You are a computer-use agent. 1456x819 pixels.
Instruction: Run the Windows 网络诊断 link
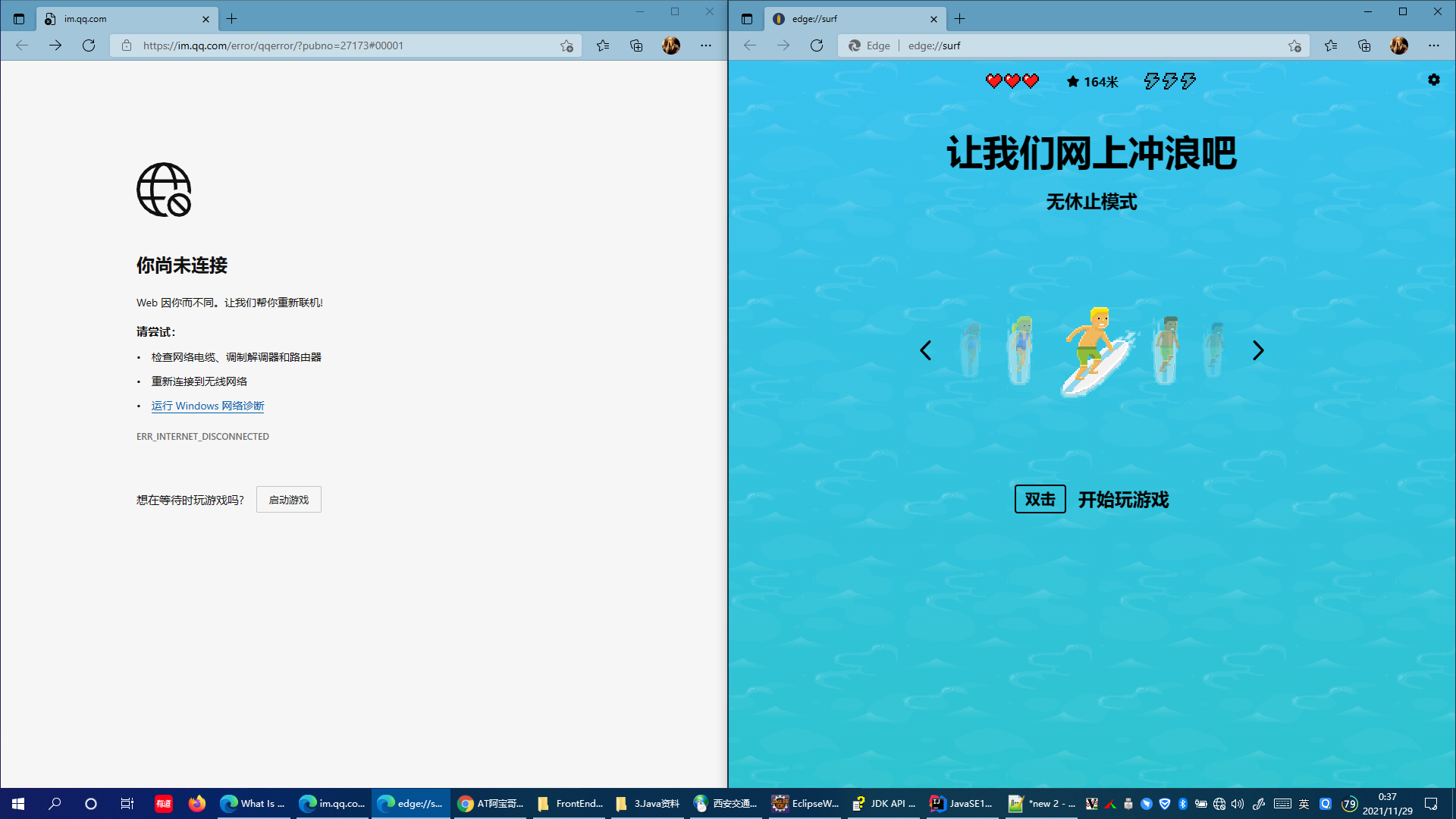point(208,406)
